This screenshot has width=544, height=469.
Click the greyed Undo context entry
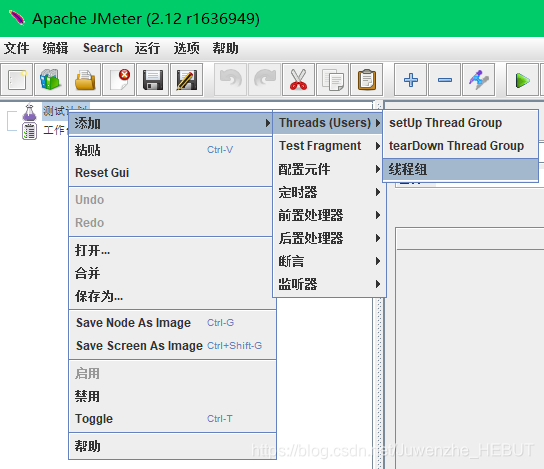pos(171,200)
